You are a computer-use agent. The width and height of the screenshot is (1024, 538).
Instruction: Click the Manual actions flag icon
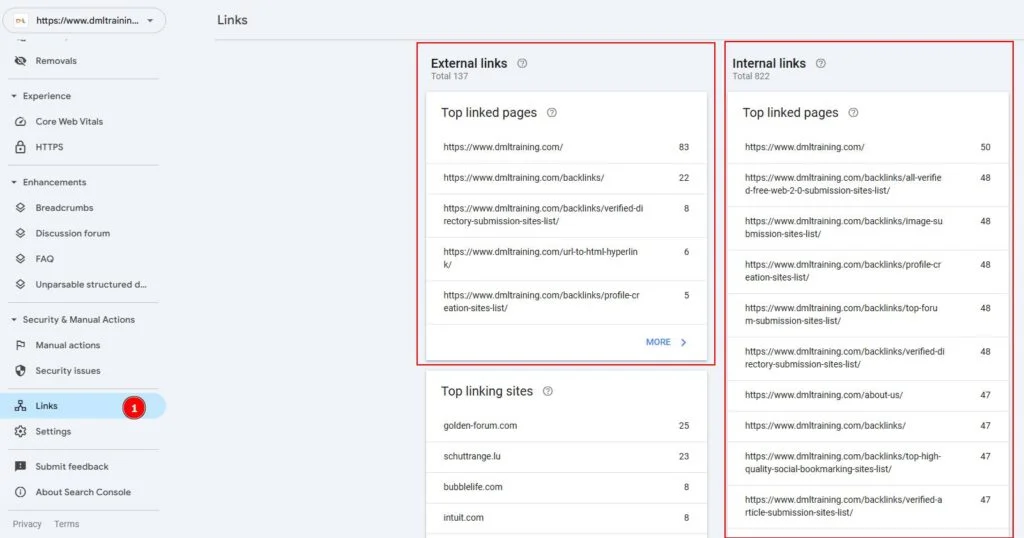[x=20, y=345]
